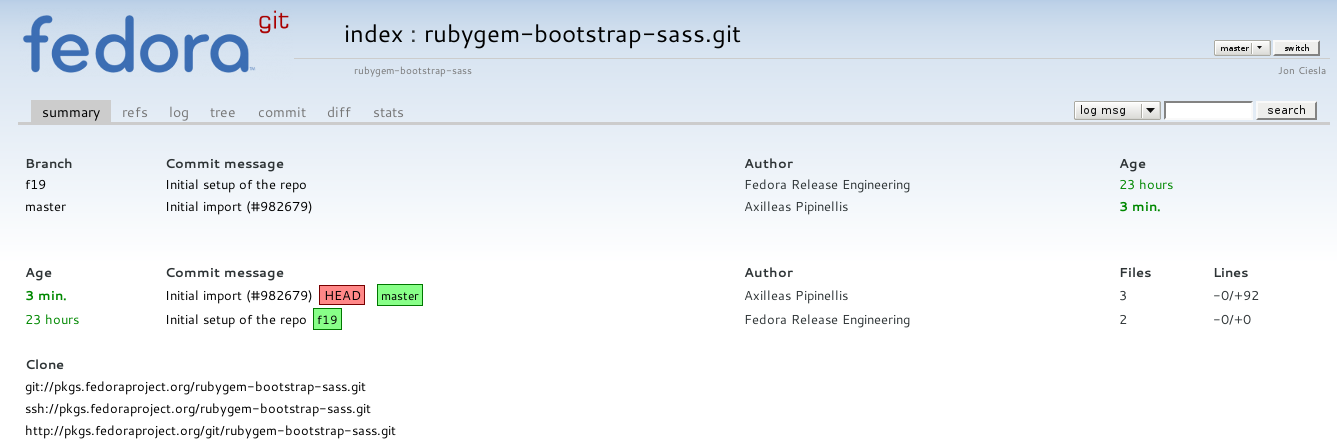Open the 'Initial setup of the repo' commit in commit list
The height and width of the screenshot is (444, 1337).
click(236, 320)
